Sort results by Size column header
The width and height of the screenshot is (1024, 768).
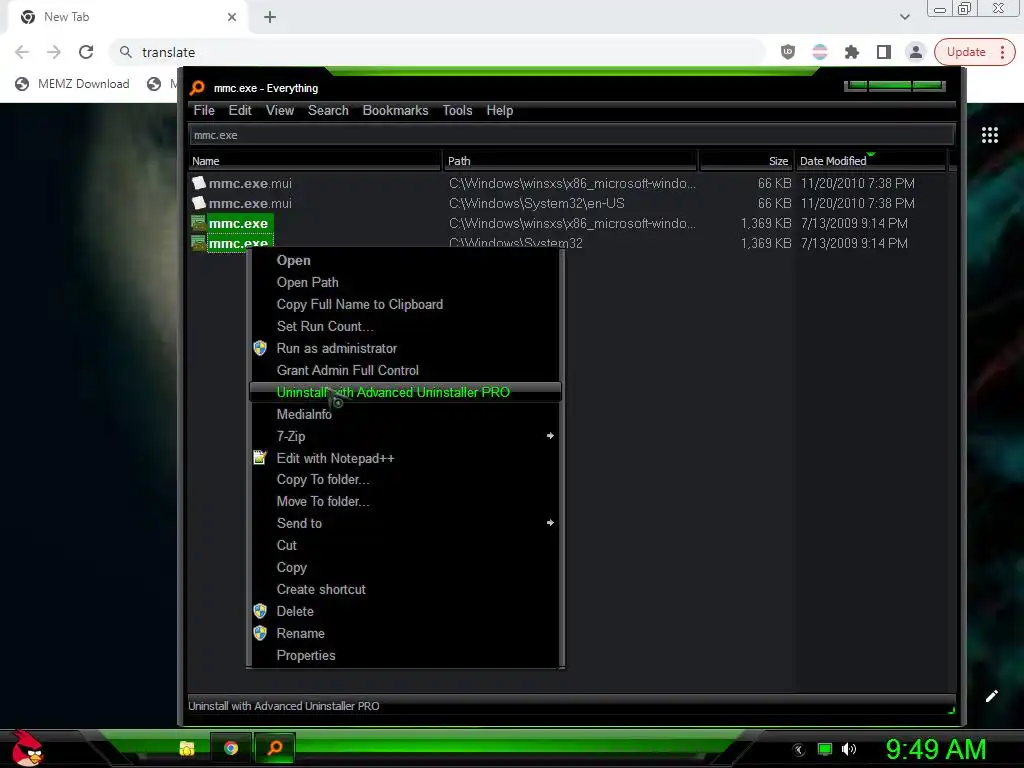coord(746,161)
